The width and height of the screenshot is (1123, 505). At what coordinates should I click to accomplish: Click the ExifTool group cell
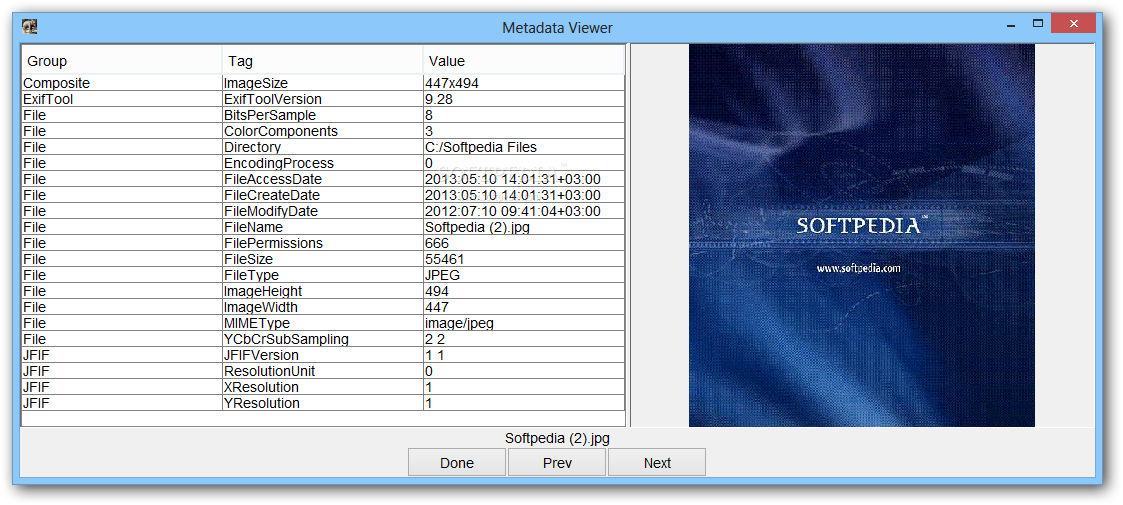pos(122,99)
